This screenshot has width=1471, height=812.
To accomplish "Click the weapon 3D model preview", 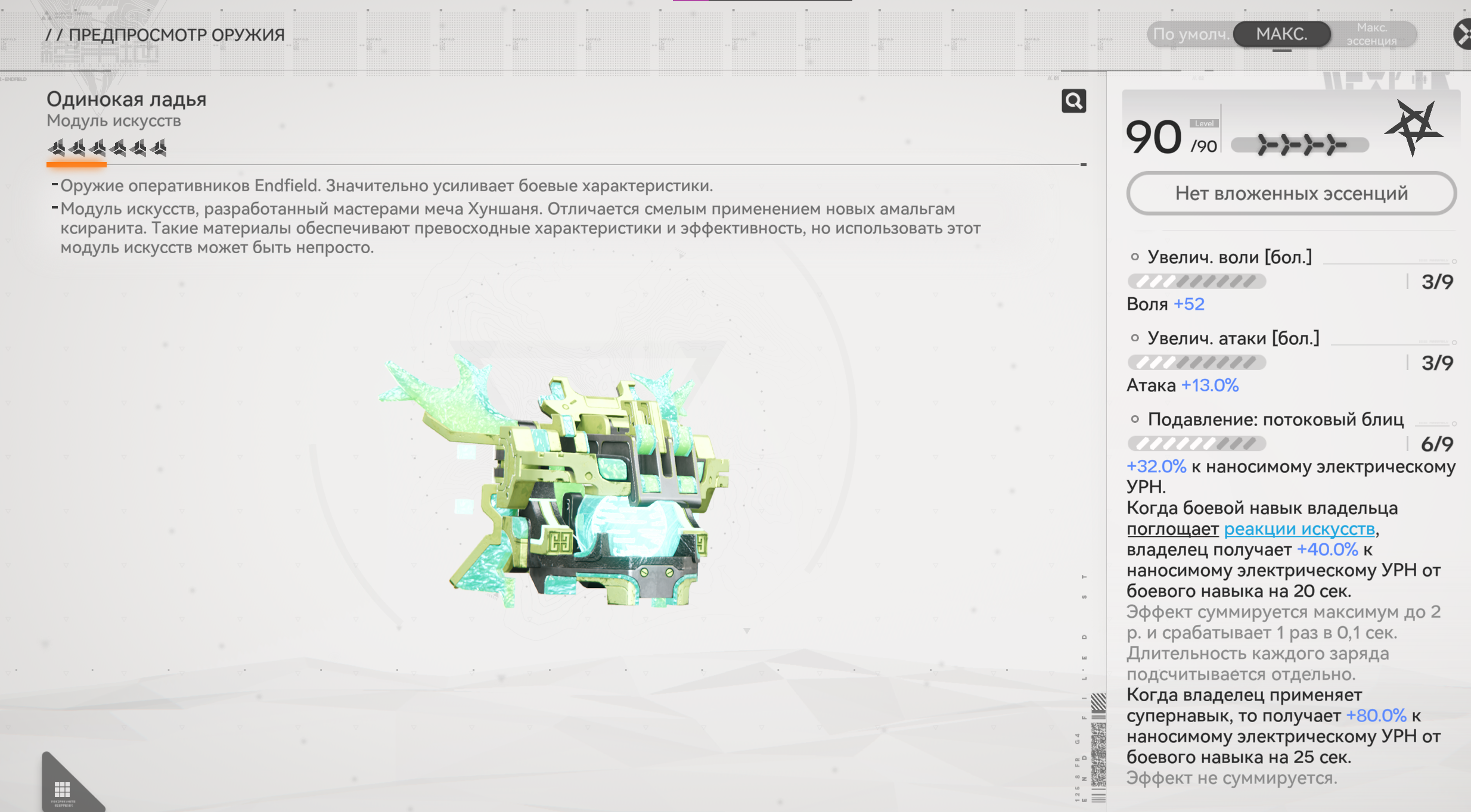I will 554,483.
